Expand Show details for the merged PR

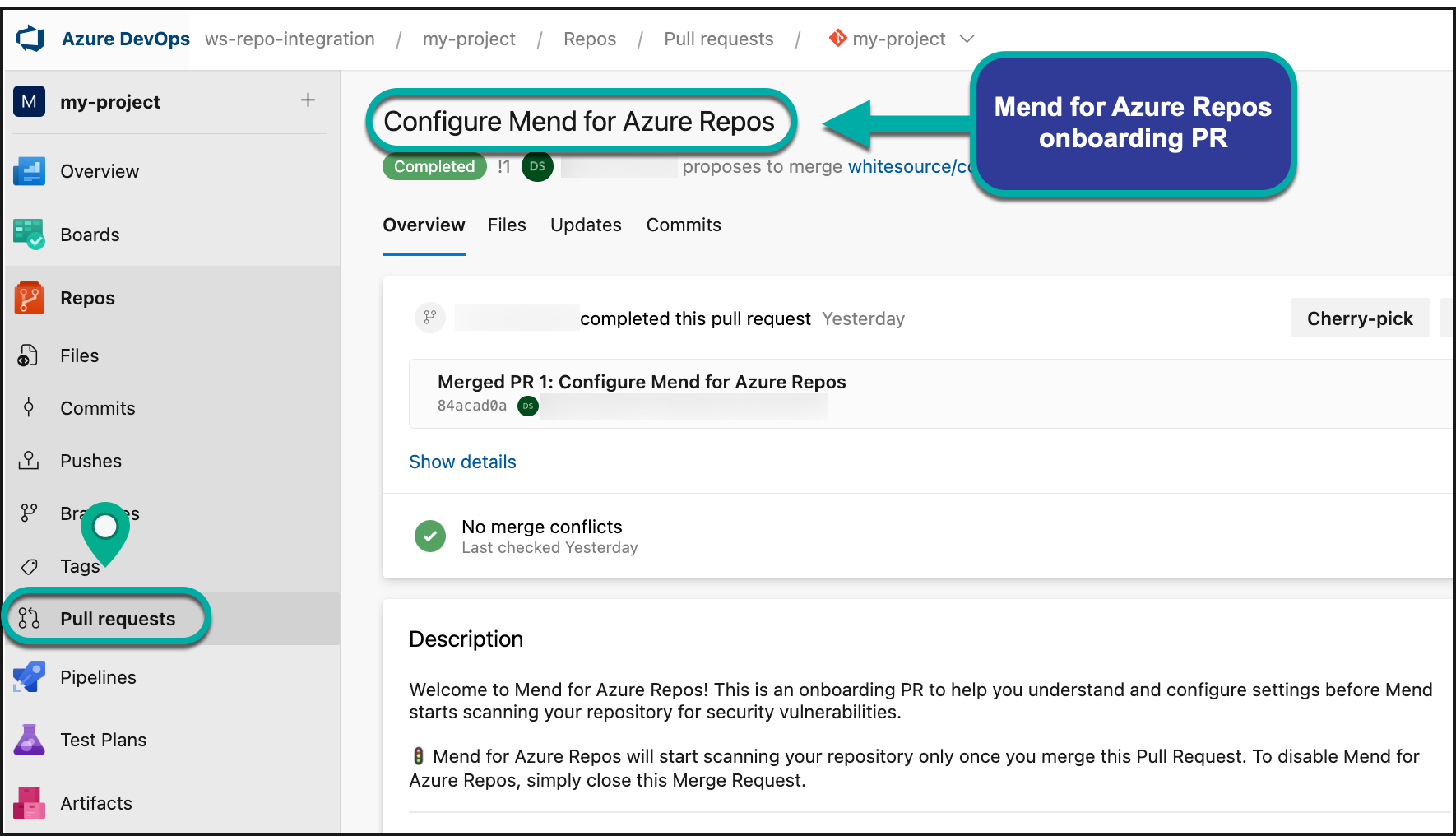(x=462, y=462)
